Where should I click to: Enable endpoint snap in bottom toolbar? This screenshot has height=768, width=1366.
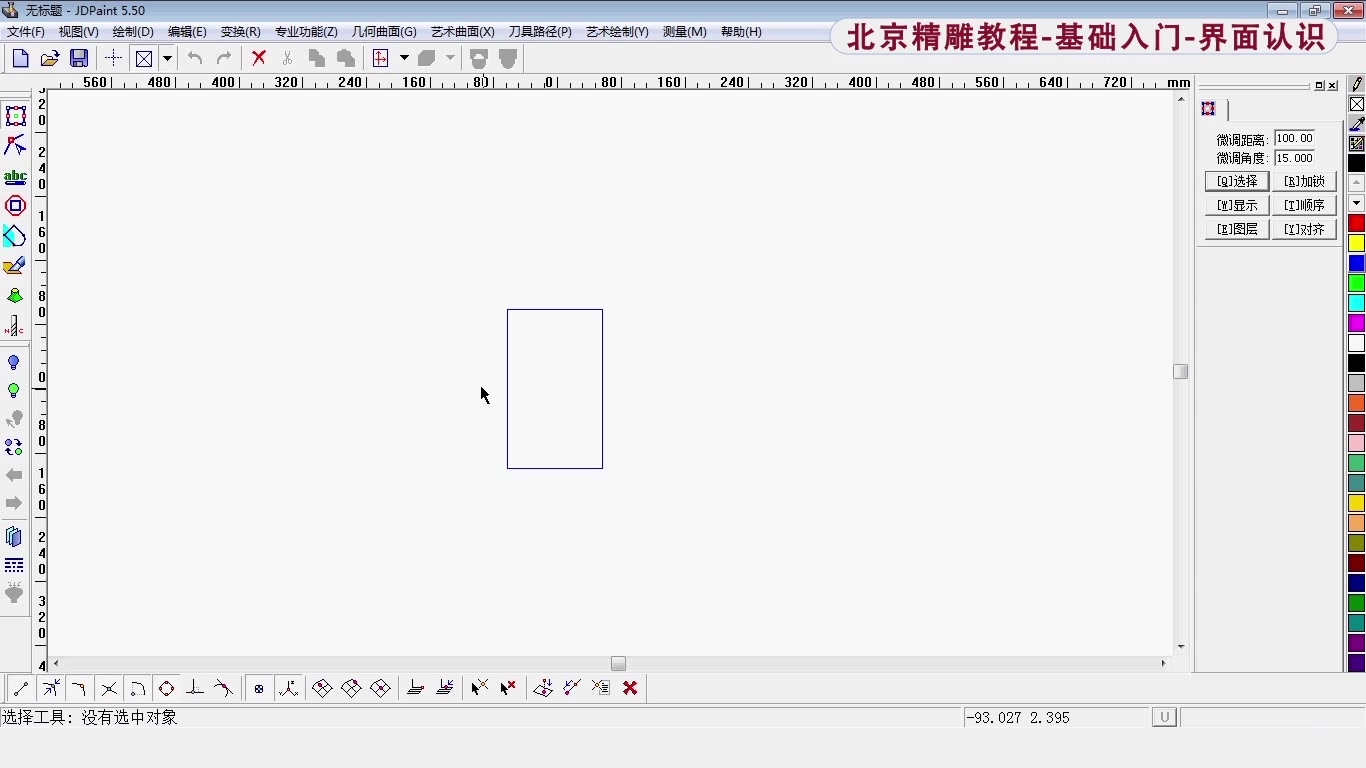tap(21, 688)
